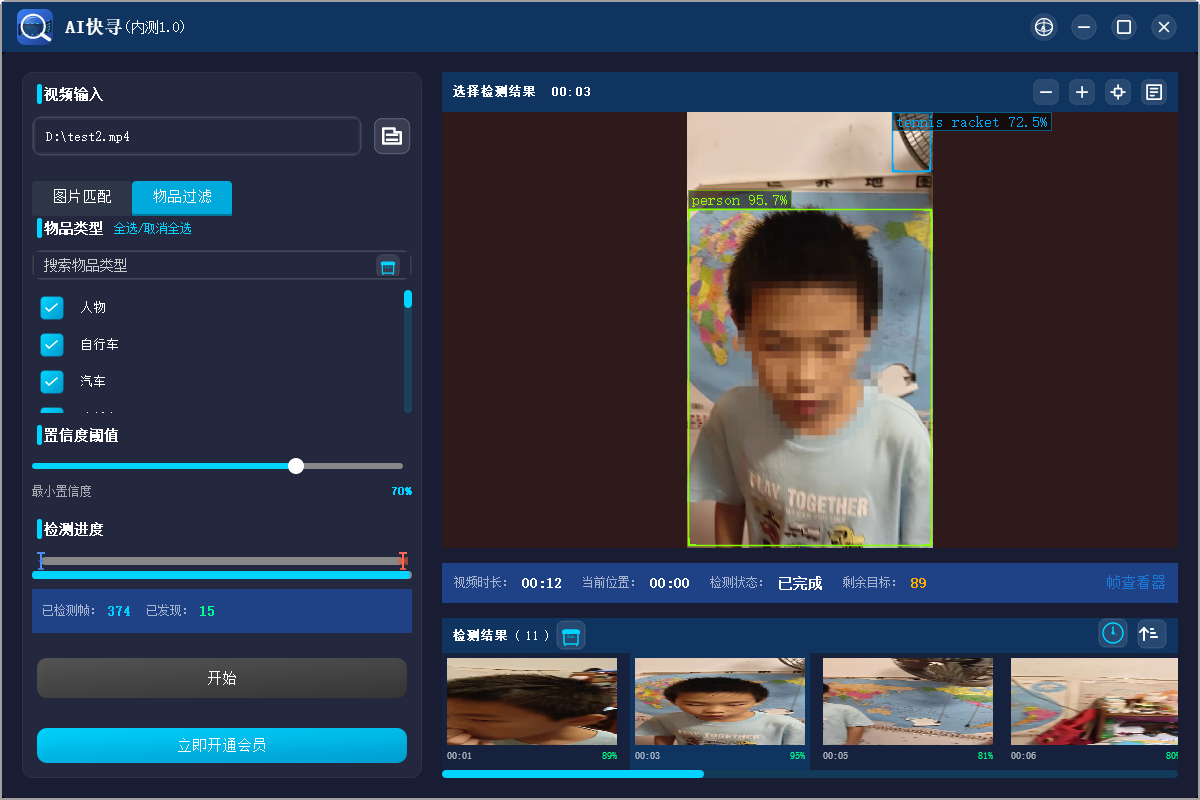Switch to the 图片匹配 tab
Viewport: 1200px width, 800px height.
pyautogui.click(x=82, y=197)
